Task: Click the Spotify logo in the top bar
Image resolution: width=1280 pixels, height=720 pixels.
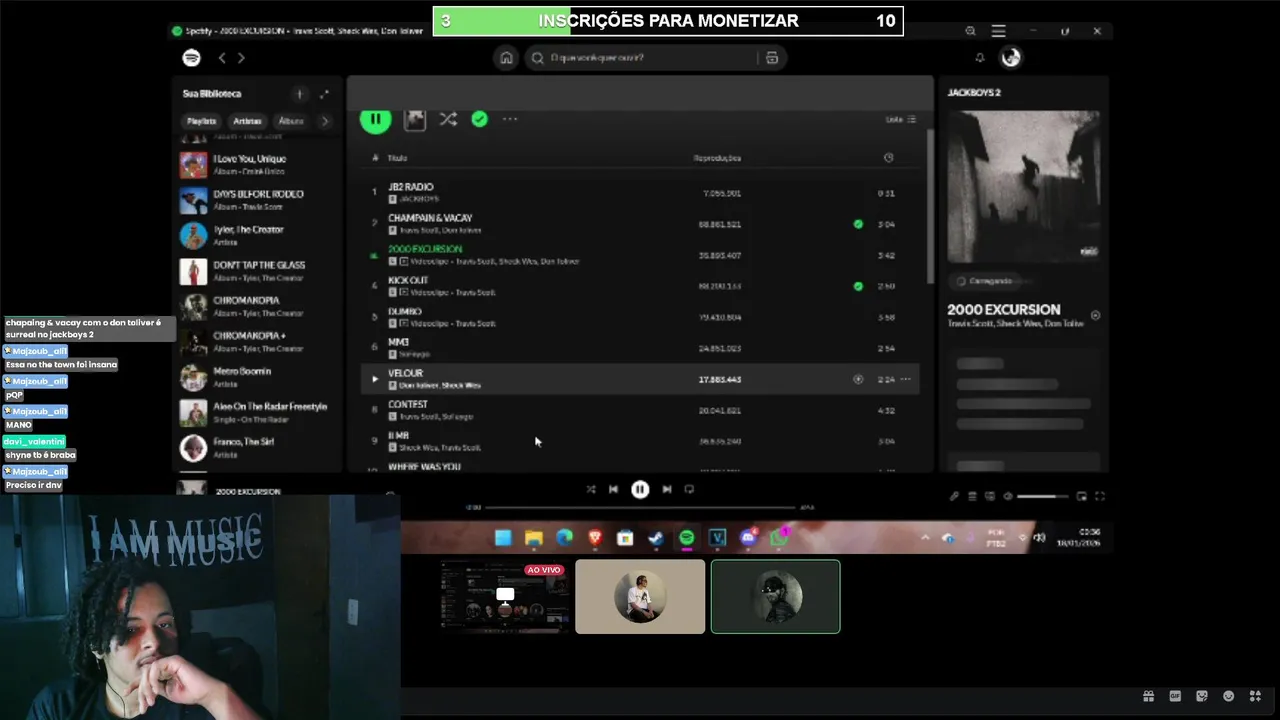Action: click(x=191, y=58)
